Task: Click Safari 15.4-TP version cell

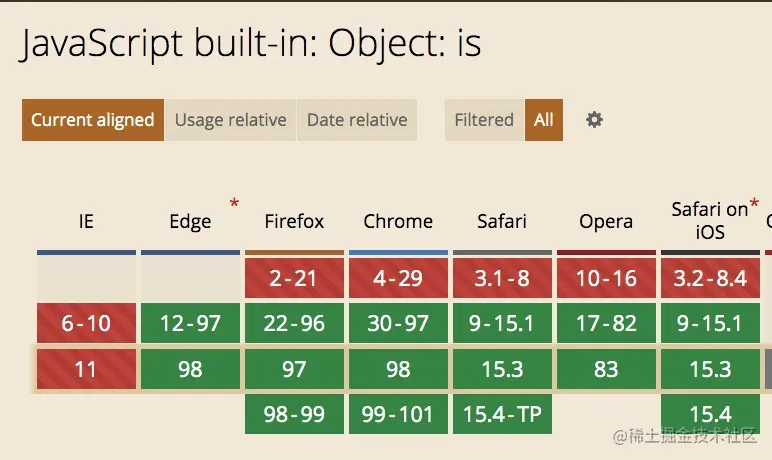Action: pos(502,414)
